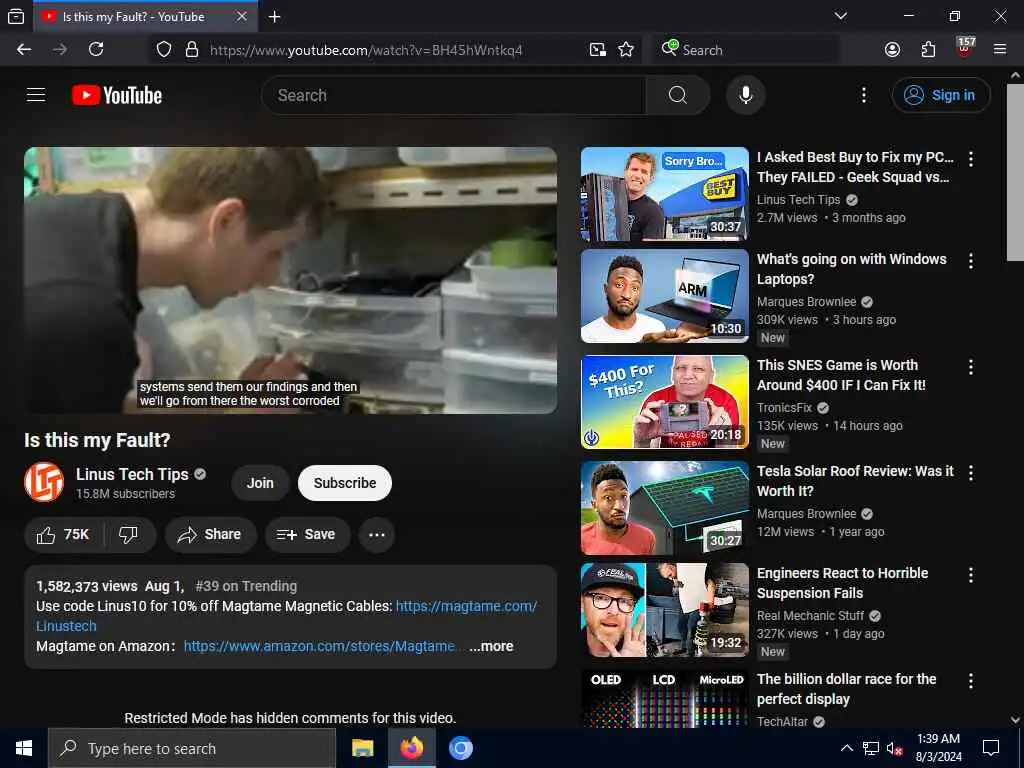Viewport: 1024px width, 768px height.
Task: Click the site padlock icon
Action: (192, 50)
